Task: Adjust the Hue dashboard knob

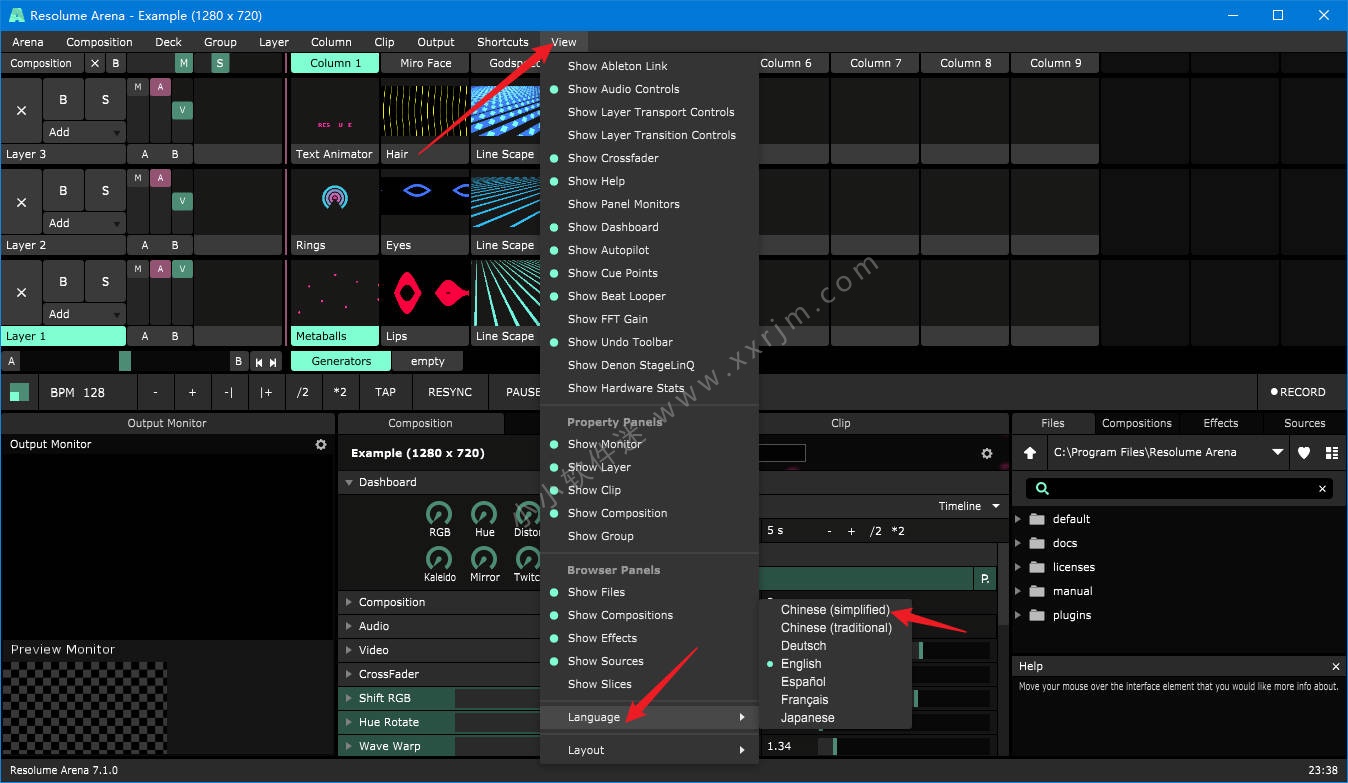Action: (x=484, y=514)
